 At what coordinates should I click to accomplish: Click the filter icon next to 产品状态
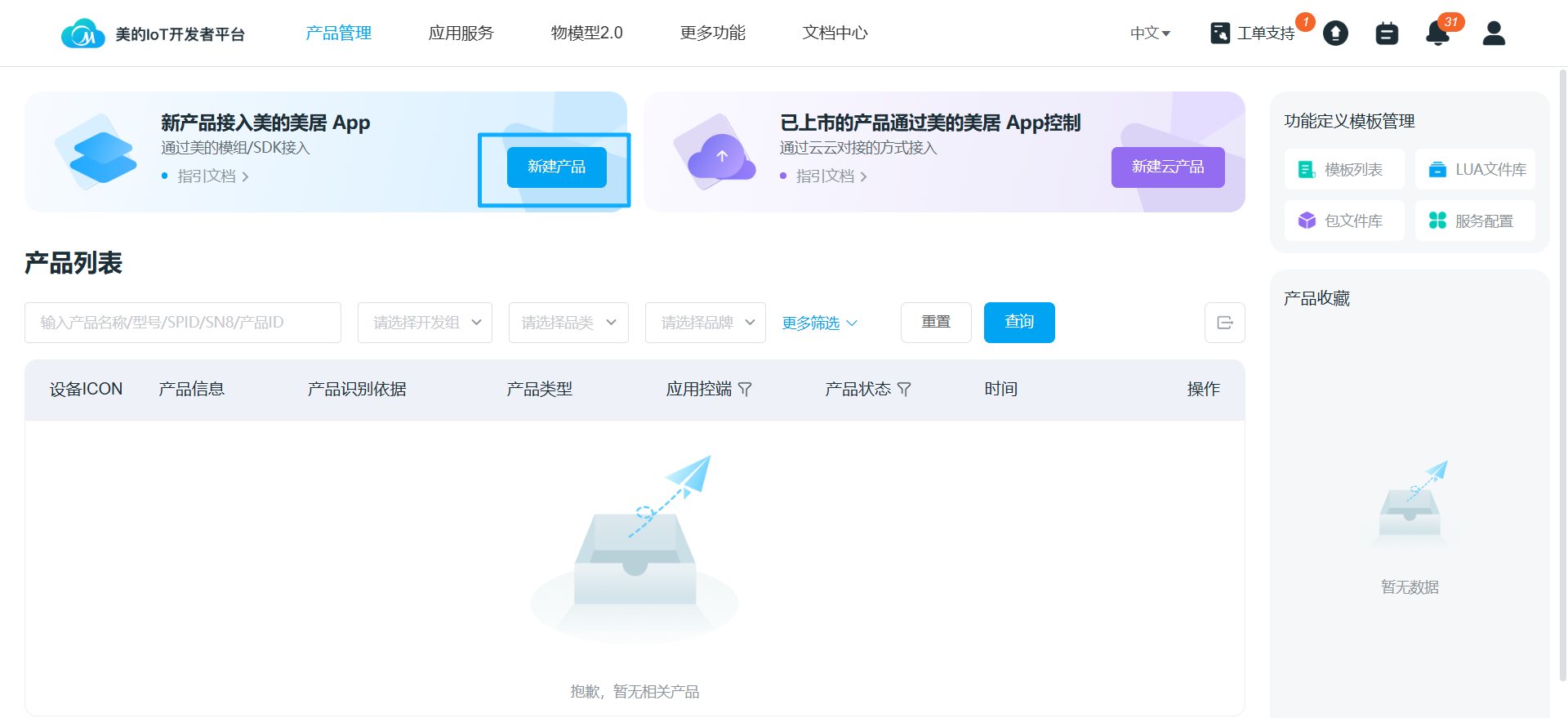pyautogui.click(x=904, y=390)
